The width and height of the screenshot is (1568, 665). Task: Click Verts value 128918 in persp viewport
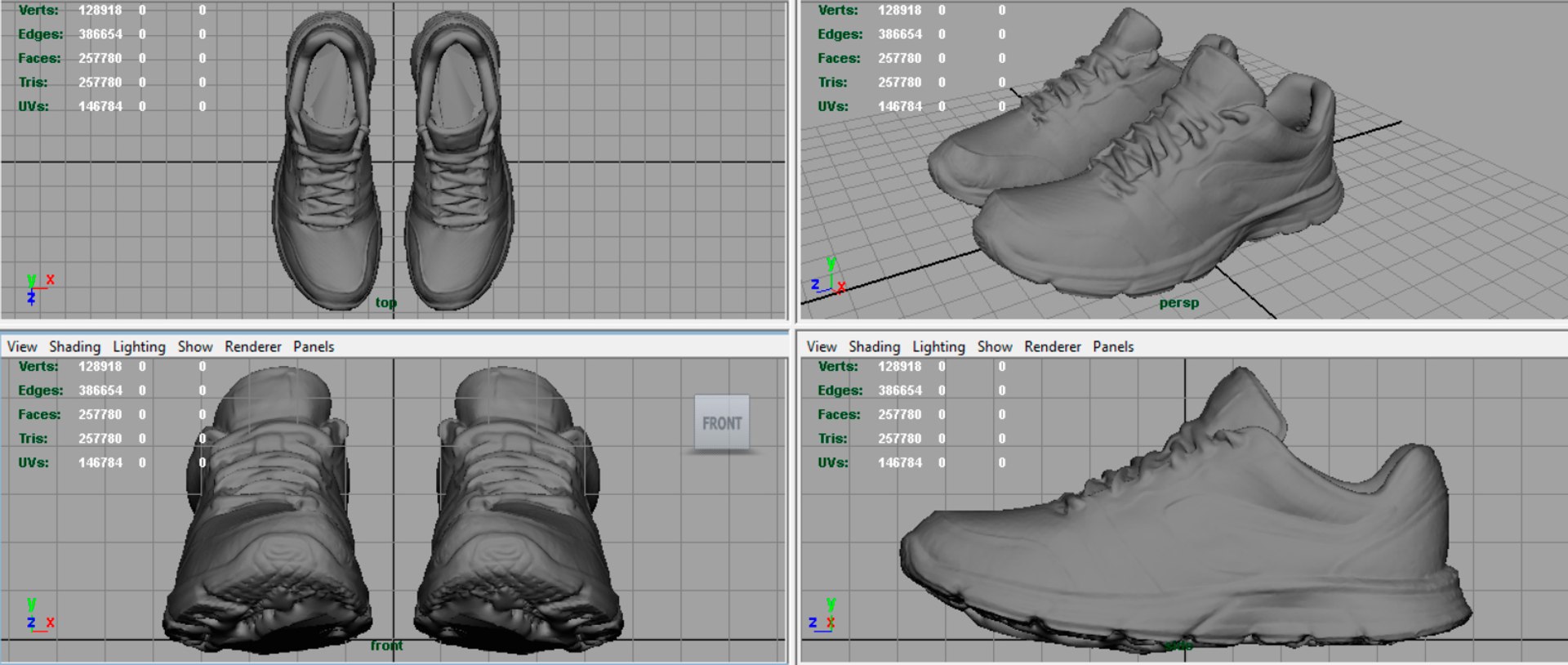point(900,11)
